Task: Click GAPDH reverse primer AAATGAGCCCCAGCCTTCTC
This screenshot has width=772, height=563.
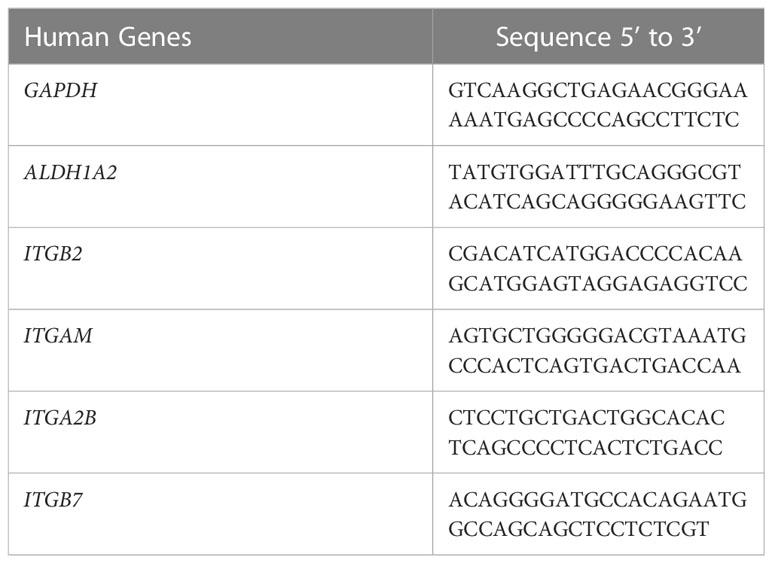Action: point(594,120)
